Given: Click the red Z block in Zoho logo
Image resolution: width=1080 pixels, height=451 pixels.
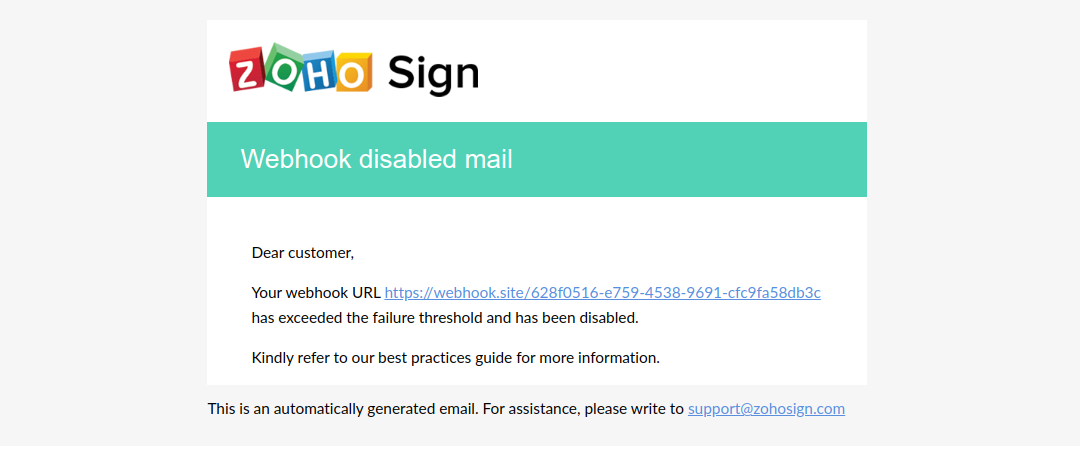Looking at the screenshot, I should click(x=248, y=70).
